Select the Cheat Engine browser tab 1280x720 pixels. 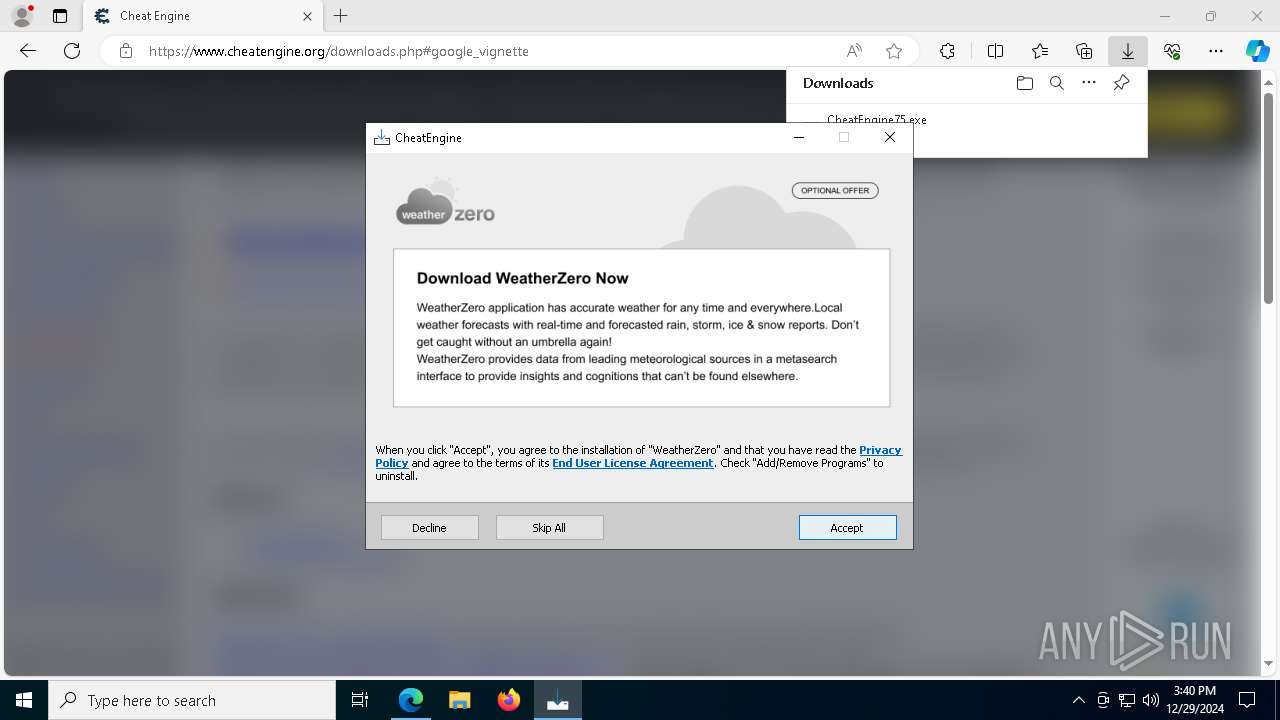pyautogui.click(x=203, y=16)
